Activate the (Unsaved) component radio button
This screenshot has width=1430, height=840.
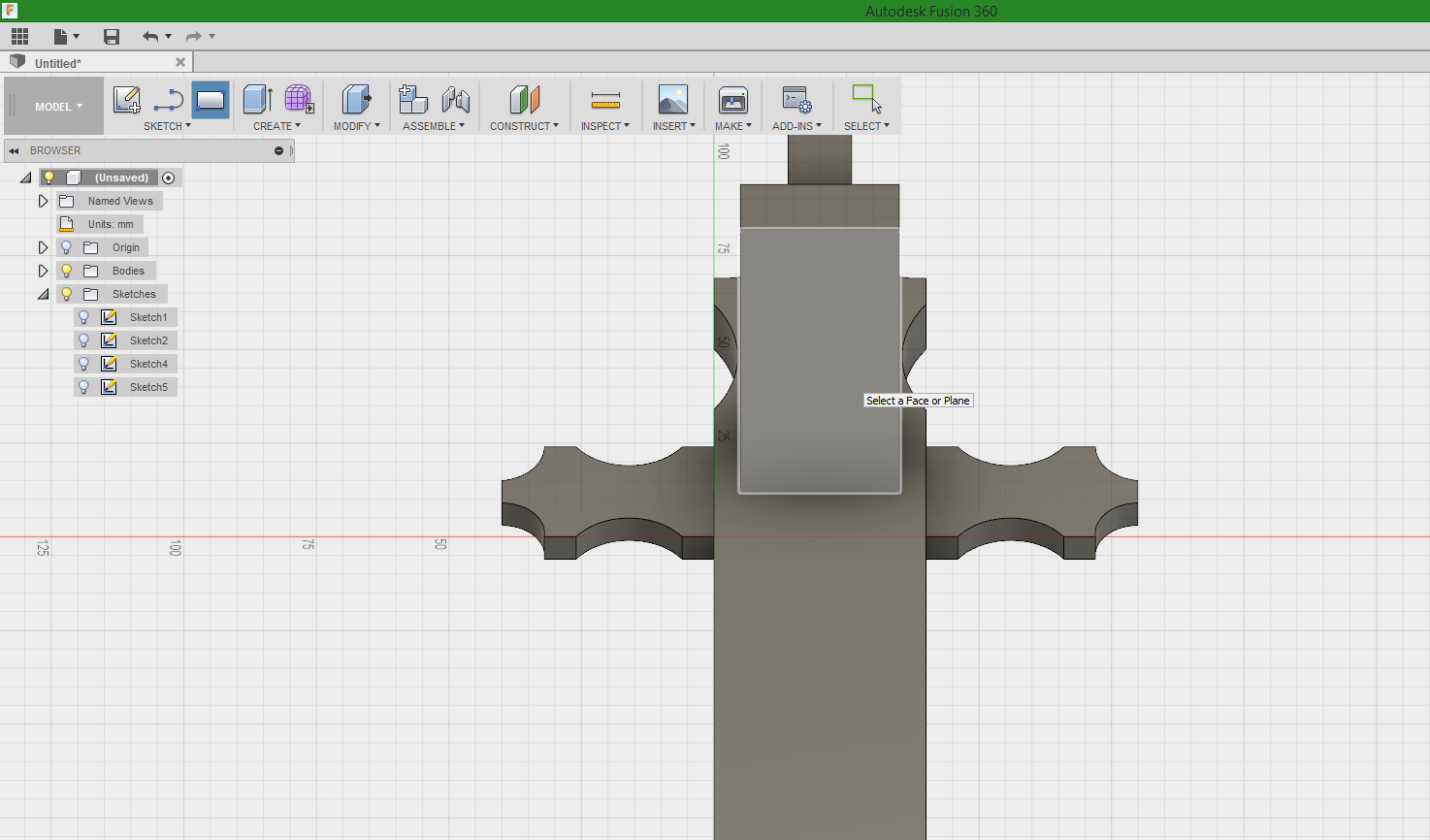(169, 178)
